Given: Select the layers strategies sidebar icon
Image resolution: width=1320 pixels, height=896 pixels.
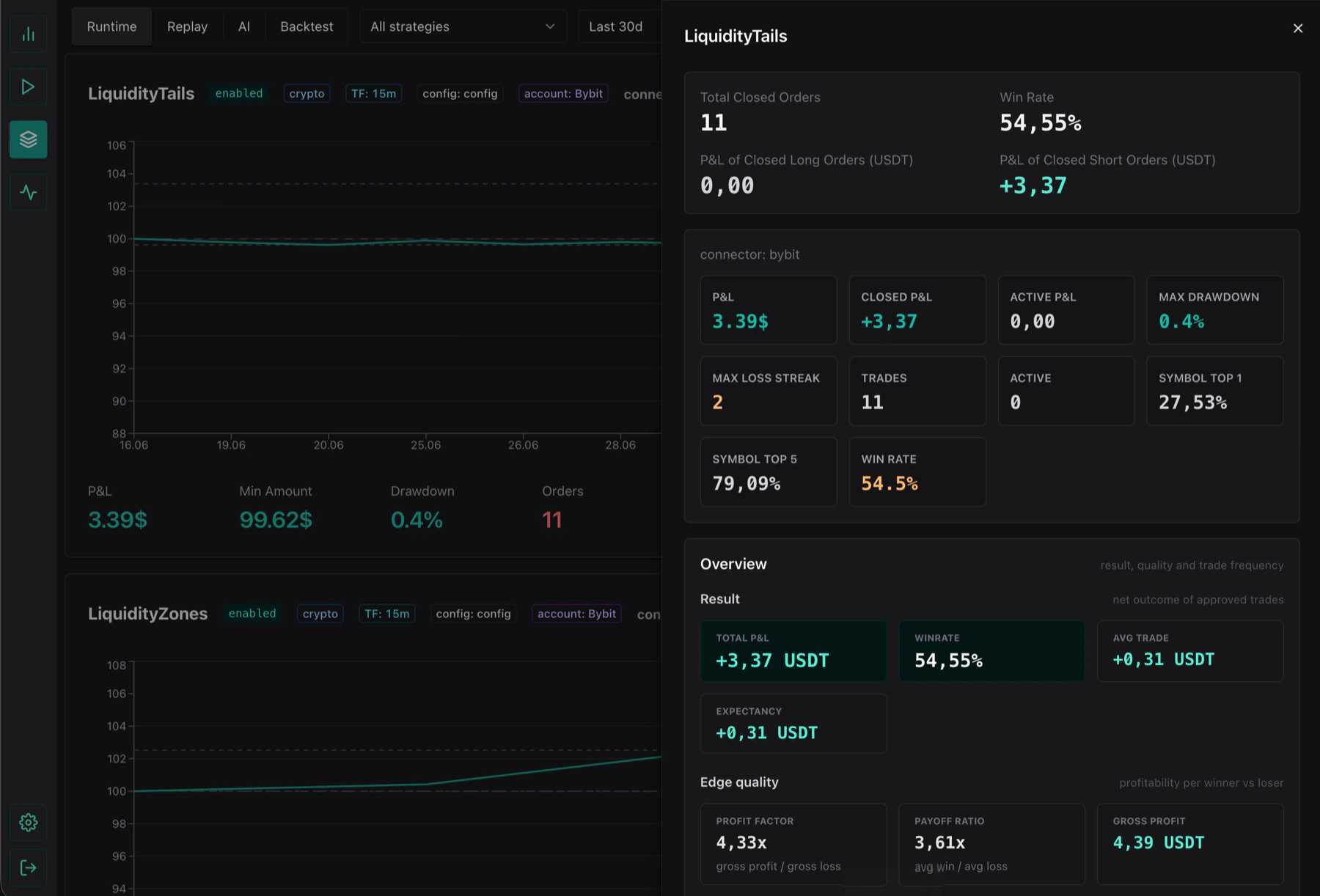Looking at the screenshot, I should (x=28, y=139).
